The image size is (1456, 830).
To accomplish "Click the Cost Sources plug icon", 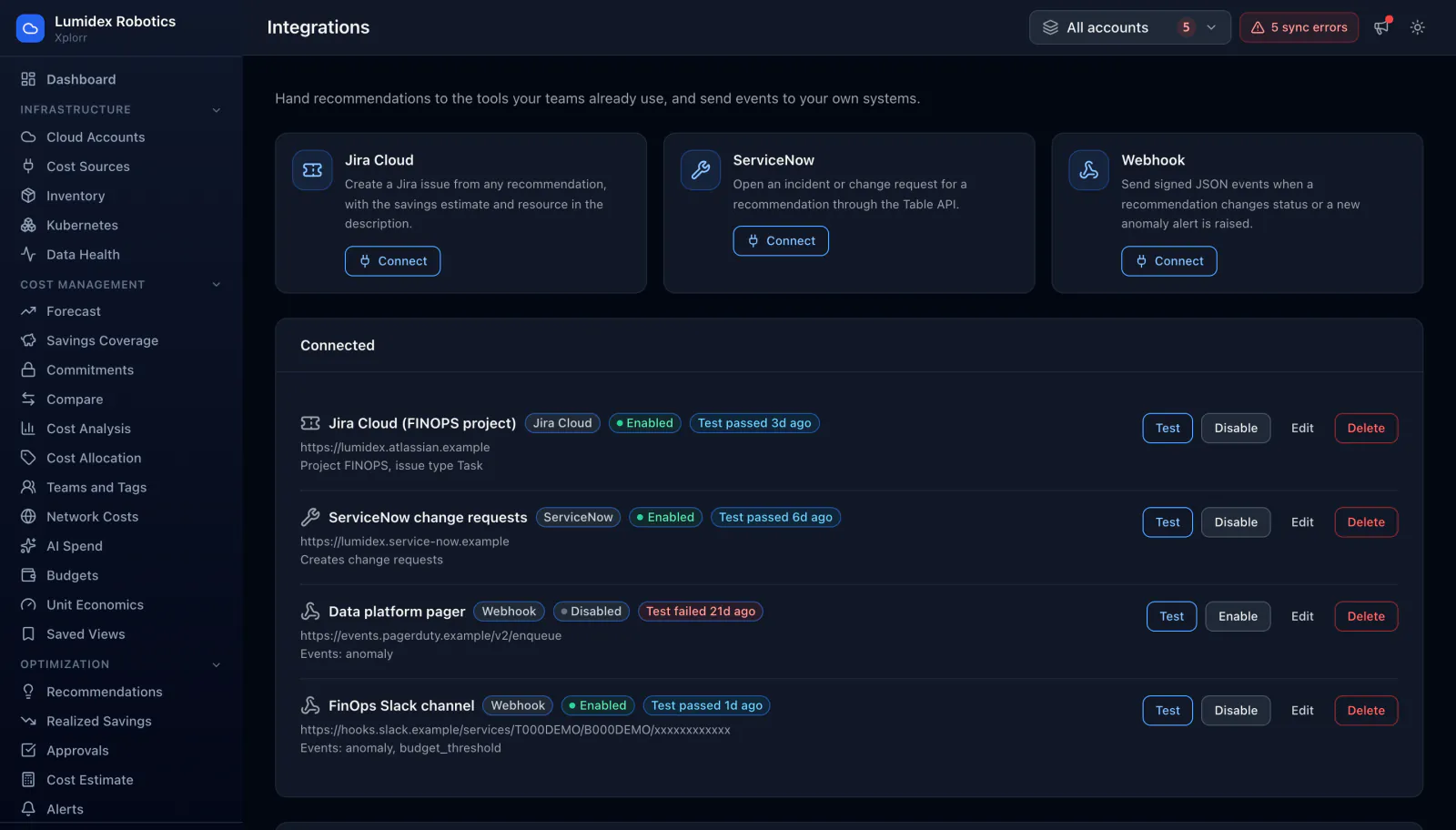I will 28,167.
